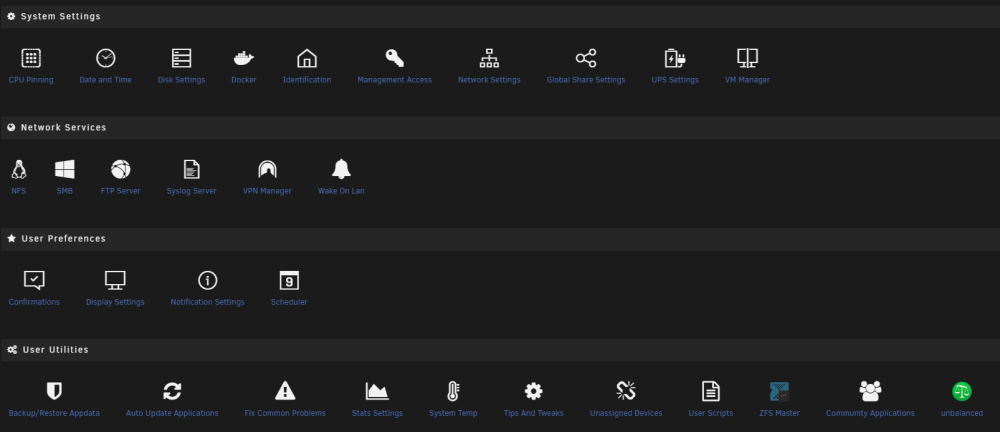Open the Backup/Restore Appdata shield icon
Image resolution: width=1000 pixels, height=432 pixels.
54,391
